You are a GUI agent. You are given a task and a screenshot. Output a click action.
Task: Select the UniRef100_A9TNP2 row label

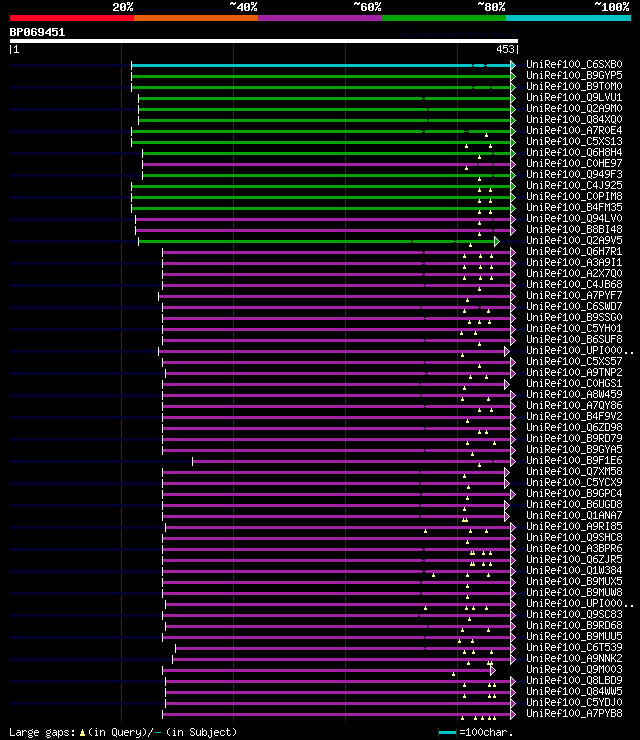click(x=574, y=372)
